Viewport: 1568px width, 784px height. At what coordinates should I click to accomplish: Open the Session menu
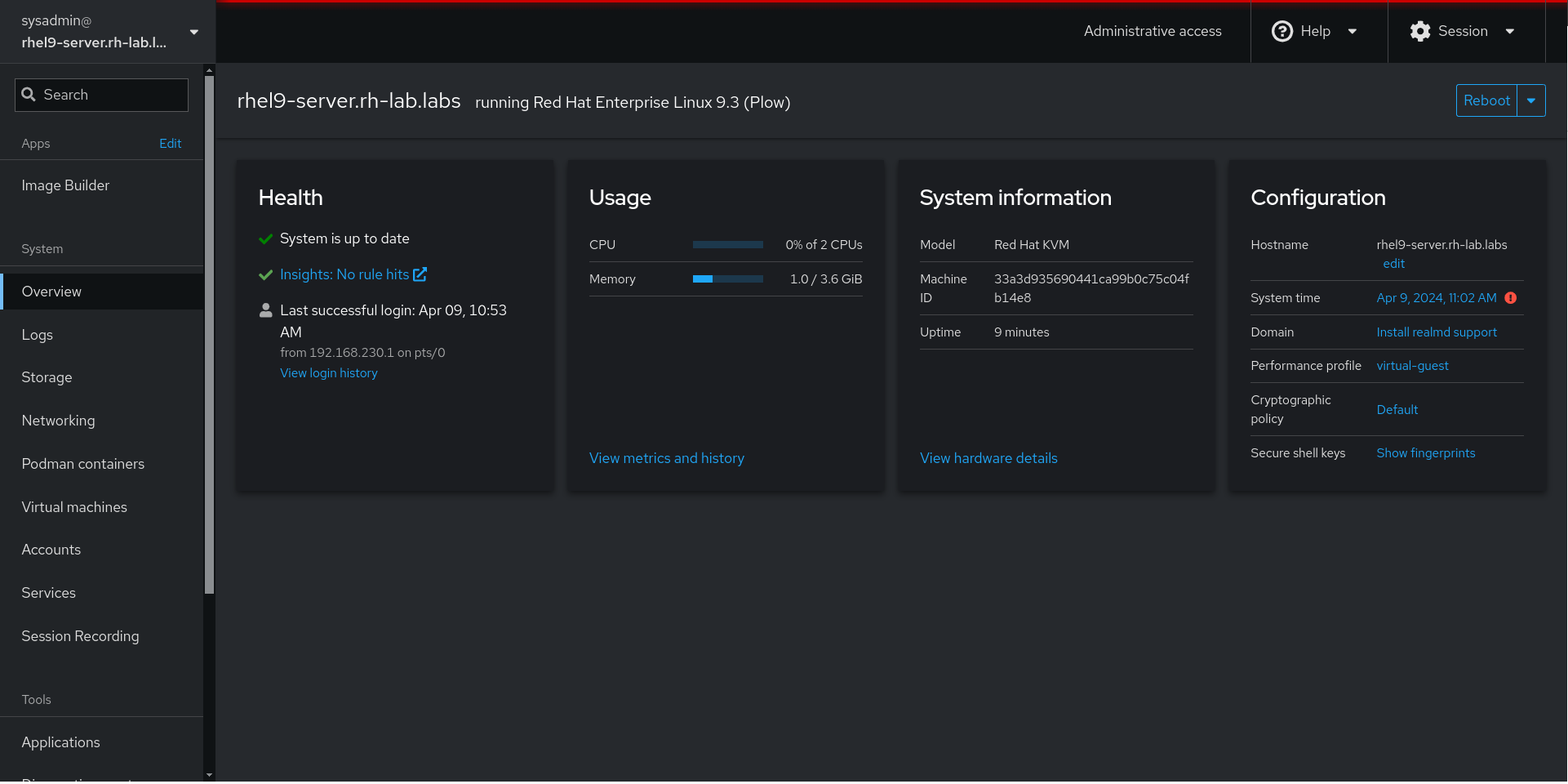(1464, 31)
